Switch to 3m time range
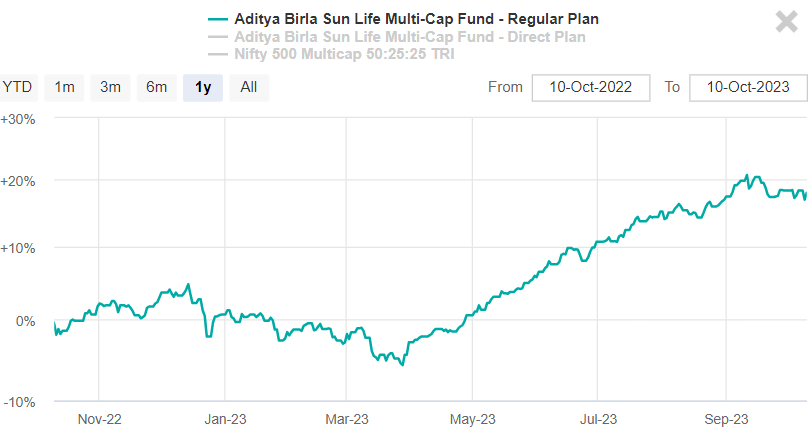The width and height of the screenshot is (810, 430). pyautogui.click(x=110, y=87)
